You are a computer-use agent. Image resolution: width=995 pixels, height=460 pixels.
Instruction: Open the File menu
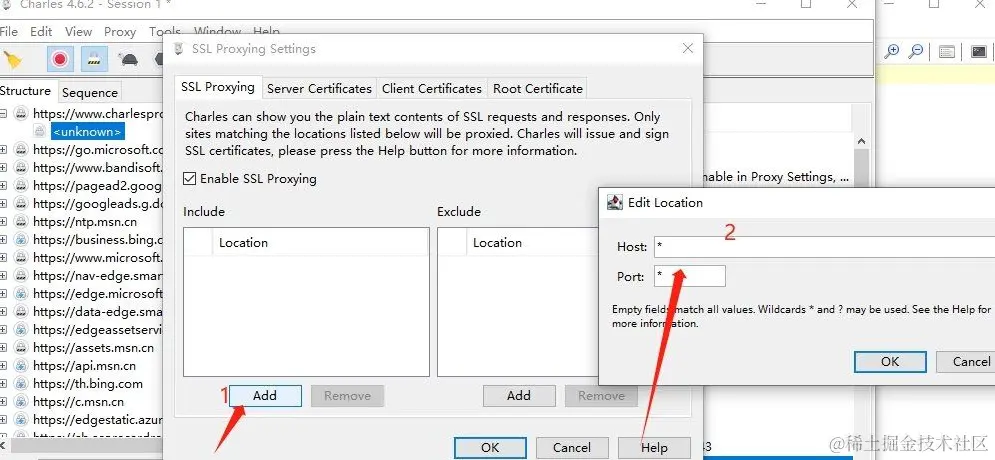[x=8, y=31]
